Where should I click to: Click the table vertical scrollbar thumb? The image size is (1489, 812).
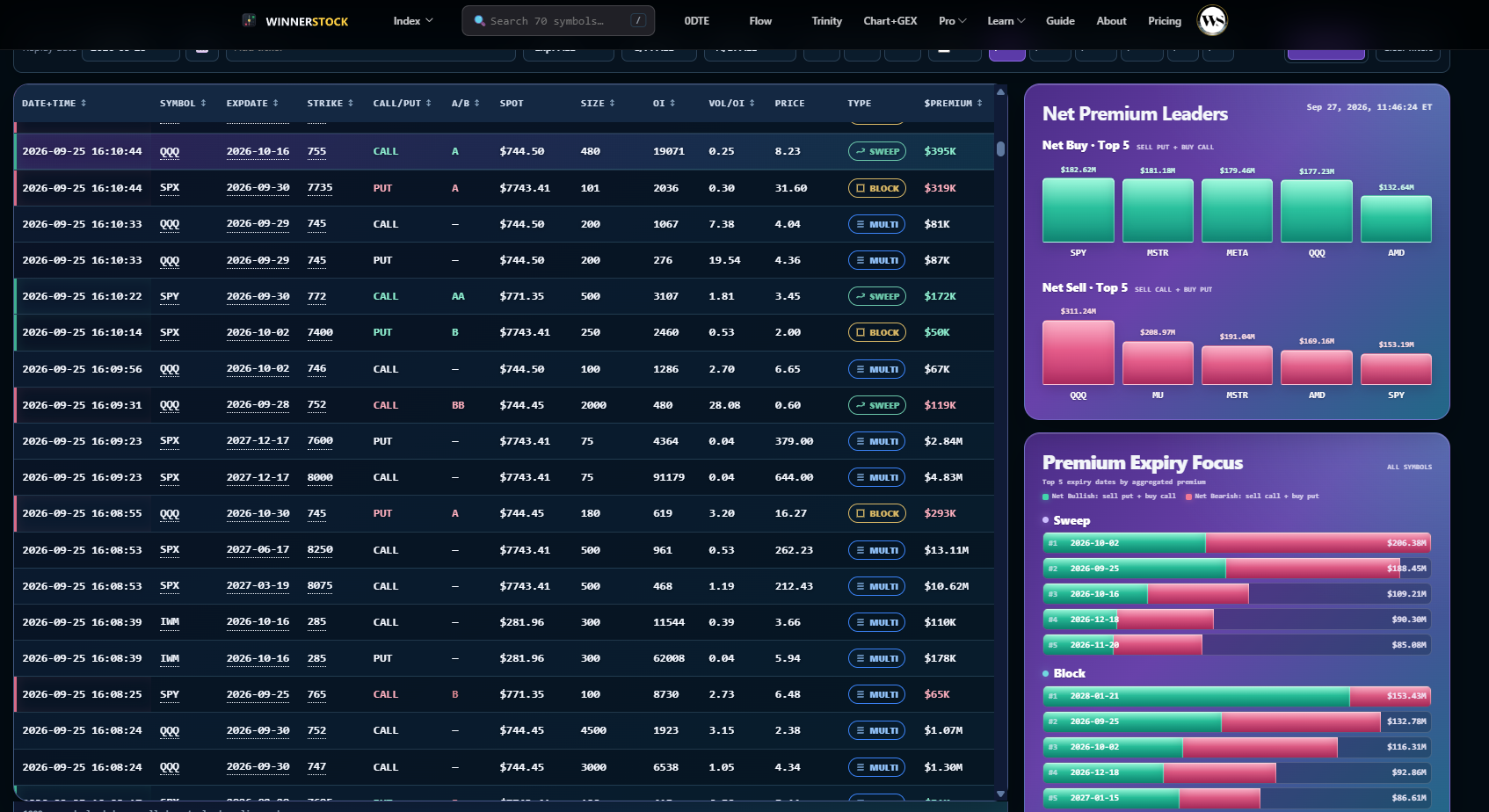point(1000,149)
